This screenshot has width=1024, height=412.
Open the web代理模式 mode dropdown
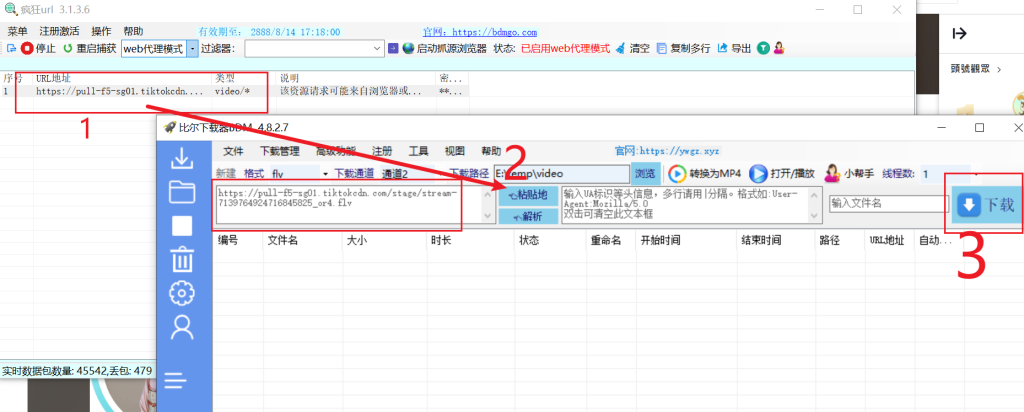192,48
